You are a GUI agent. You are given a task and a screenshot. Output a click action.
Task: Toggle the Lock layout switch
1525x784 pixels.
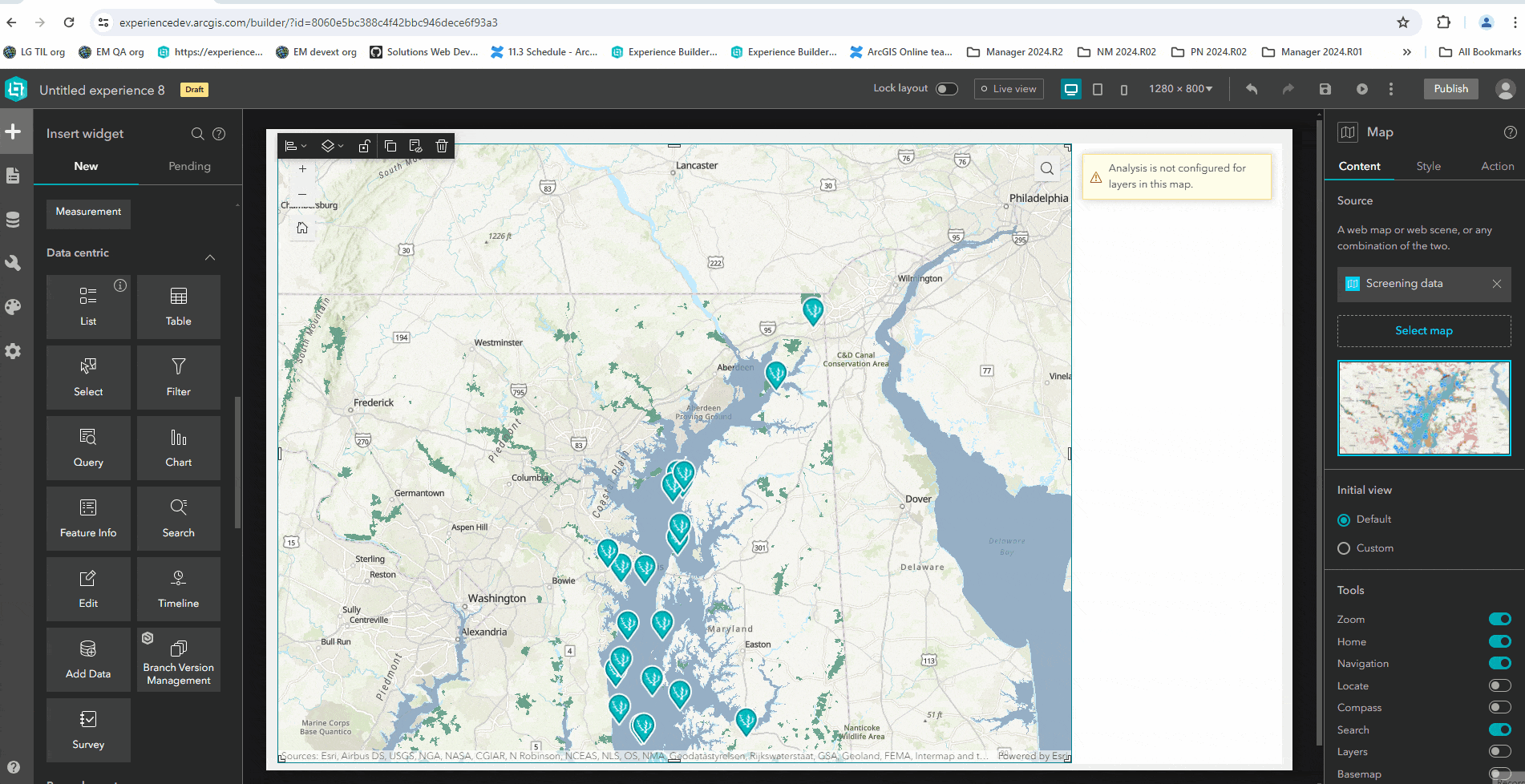tap(946, 89)
